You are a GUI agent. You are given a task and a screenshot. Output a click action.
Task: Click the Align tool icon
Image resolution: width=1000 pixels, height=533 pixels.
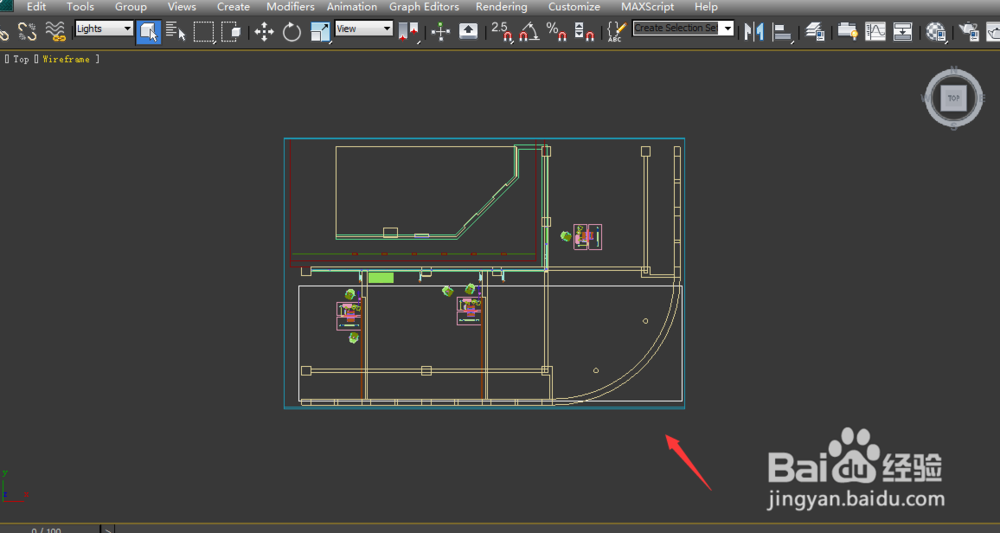(783, 31)
